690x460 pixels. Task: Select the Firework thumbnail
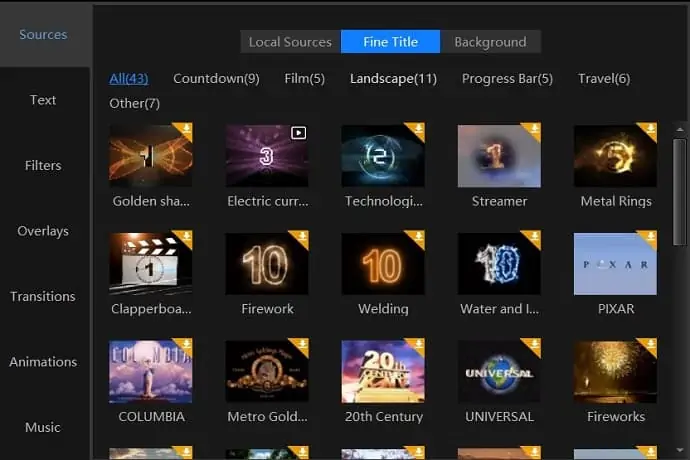(x=267, y=264)
